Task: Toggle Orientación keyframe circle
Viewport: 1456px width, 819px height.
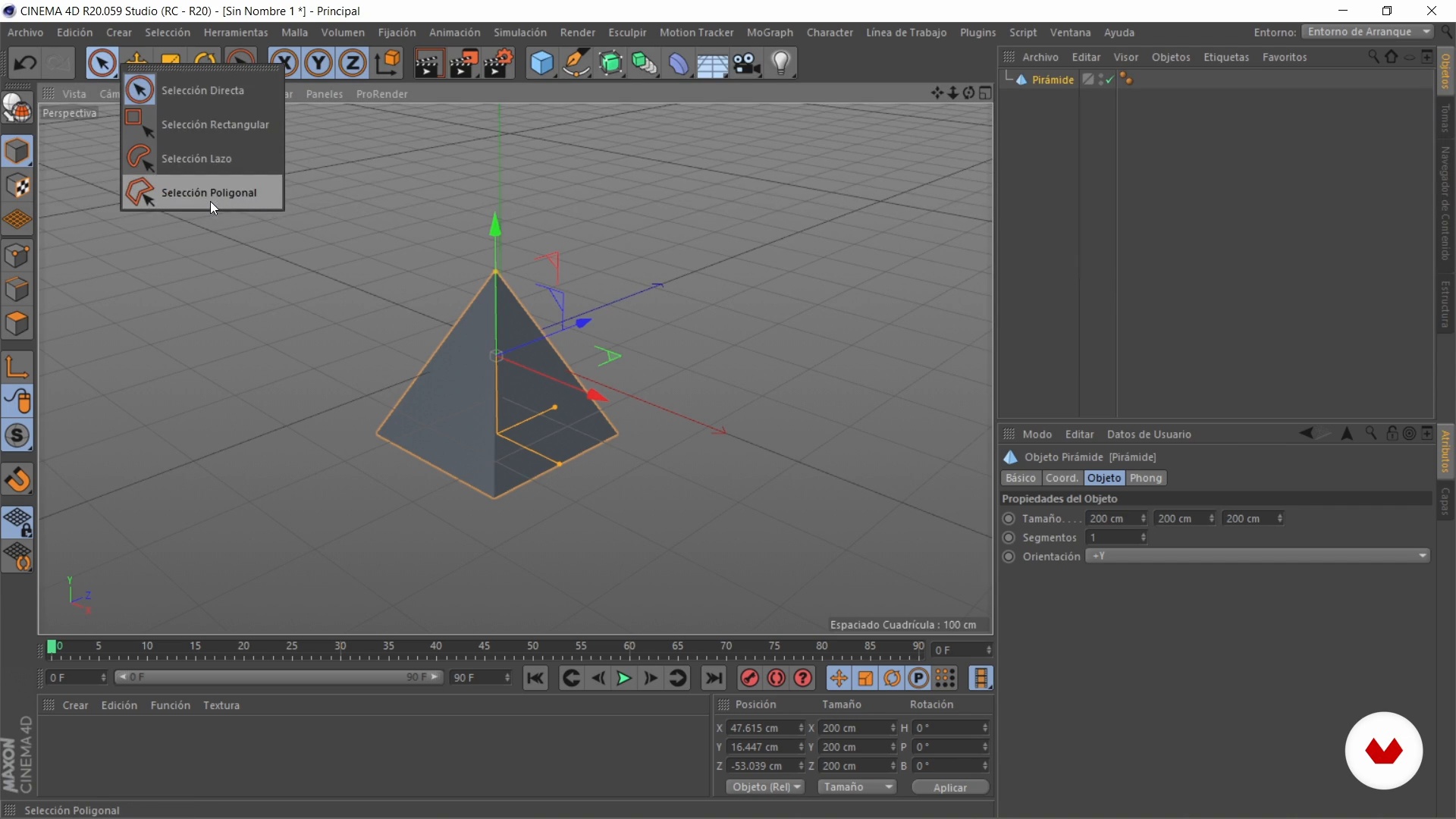Action: tap(1009, 557)
